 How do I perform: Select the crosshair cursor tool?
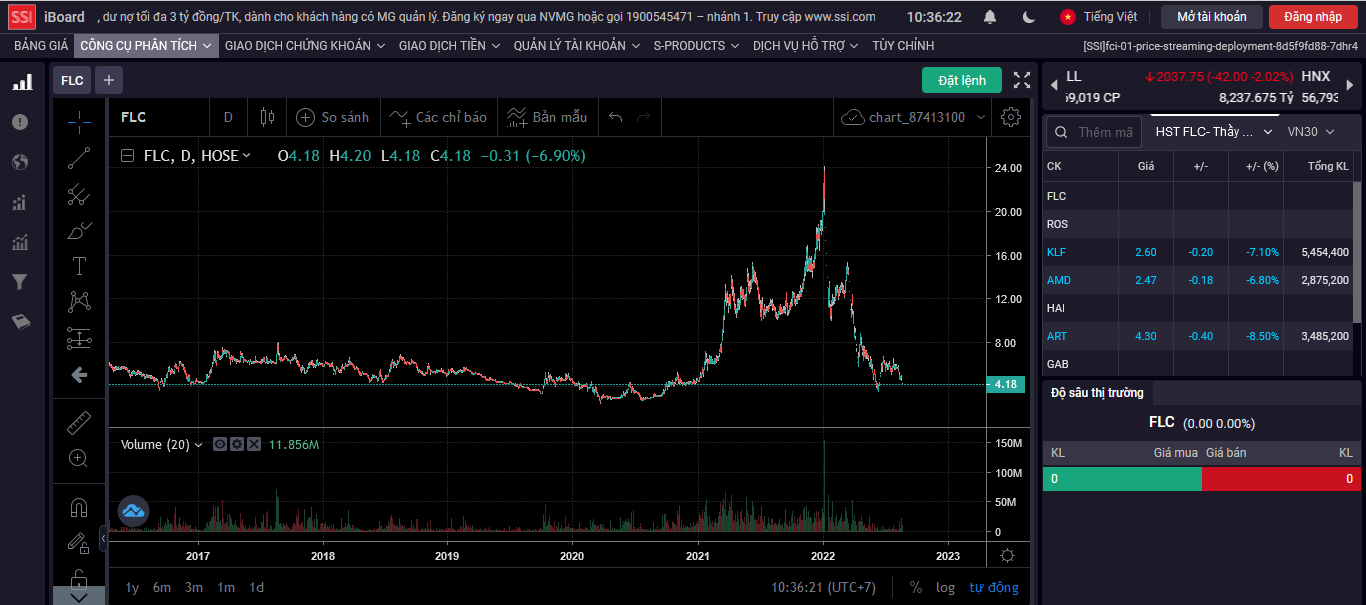(79, 121)
